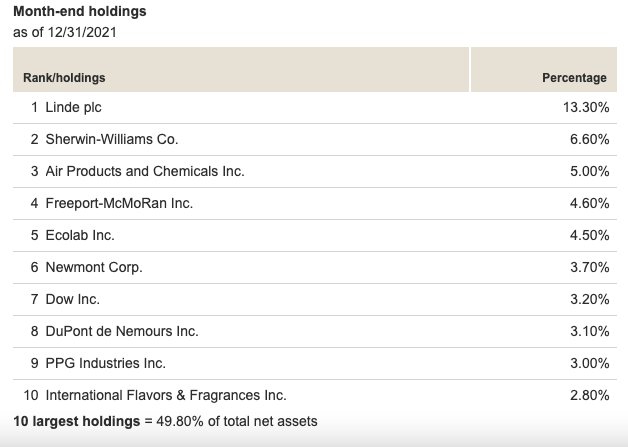Click the as of 12/31/2021 date text
The image size is (628, 447).
click(x=65, y=32)
